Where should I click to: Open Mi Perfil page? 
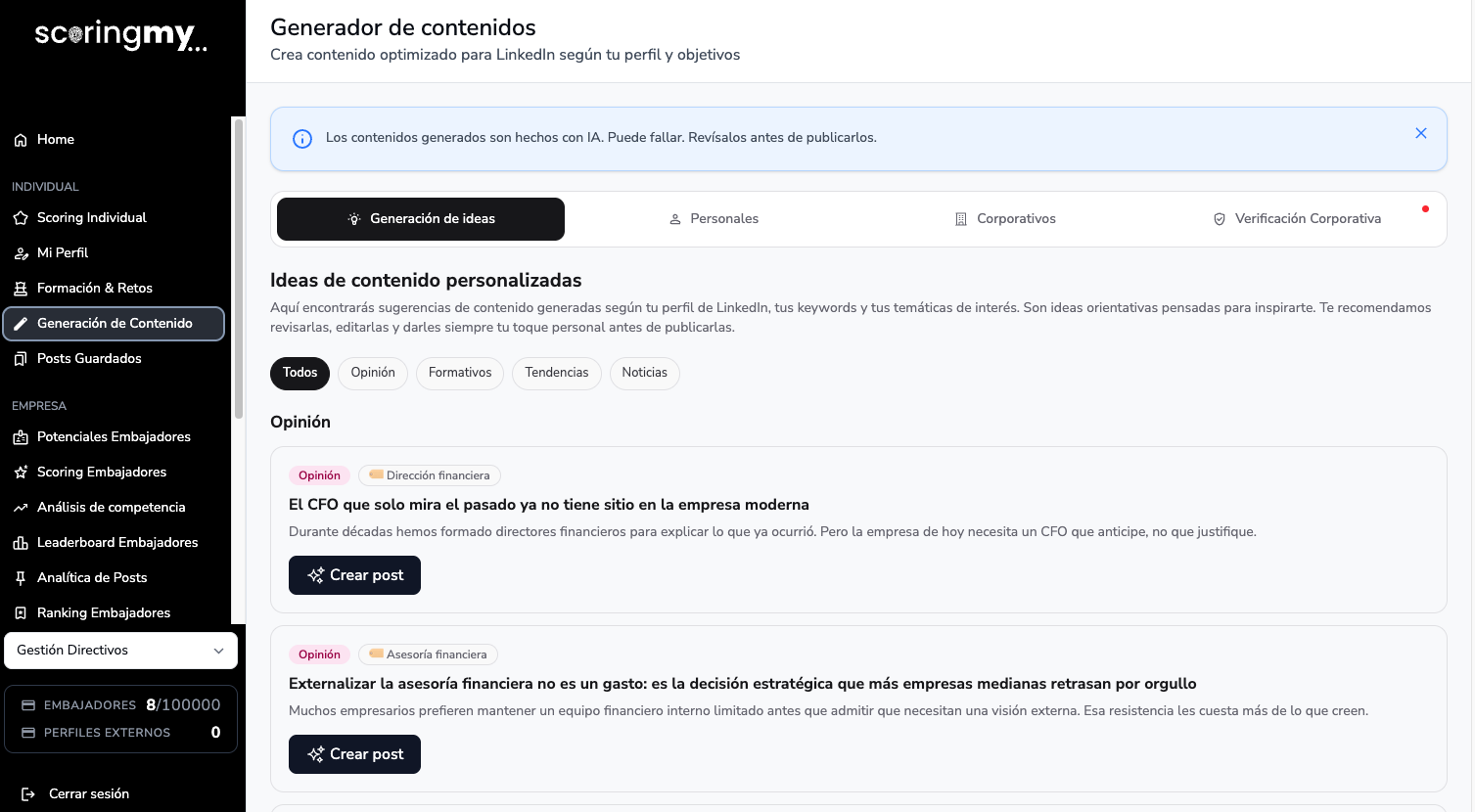[115, 253]
